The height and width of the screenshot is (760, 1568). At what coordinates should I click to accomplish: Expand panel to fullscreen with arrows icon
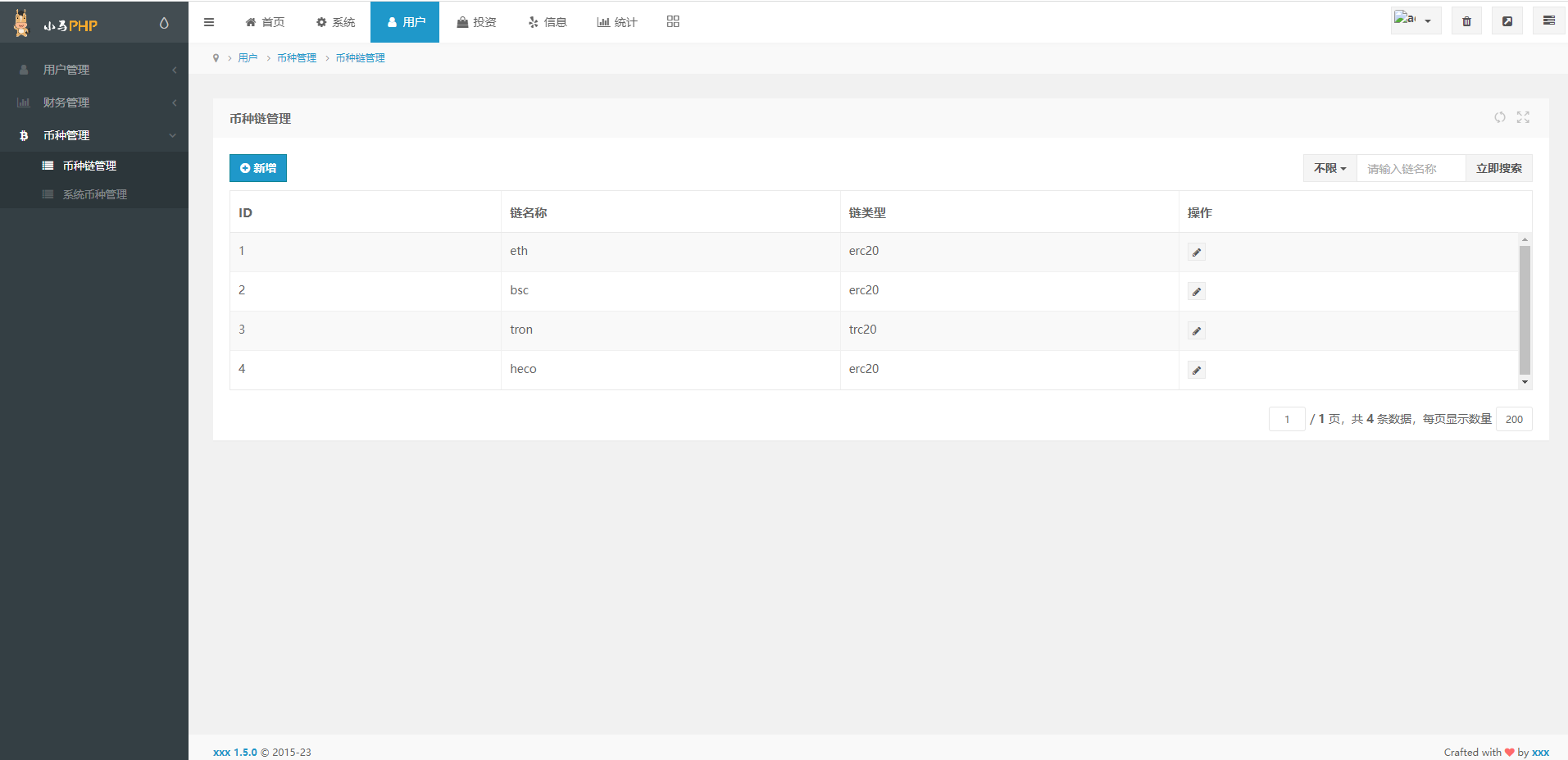coord(1523,117)
